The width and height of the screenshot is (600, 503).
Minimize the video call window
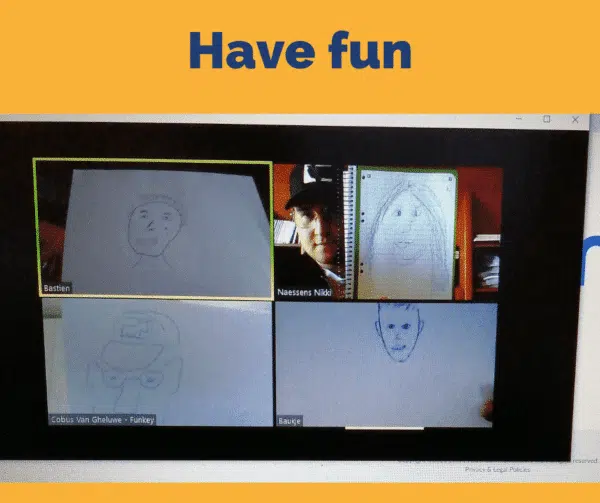pos(518,119)
